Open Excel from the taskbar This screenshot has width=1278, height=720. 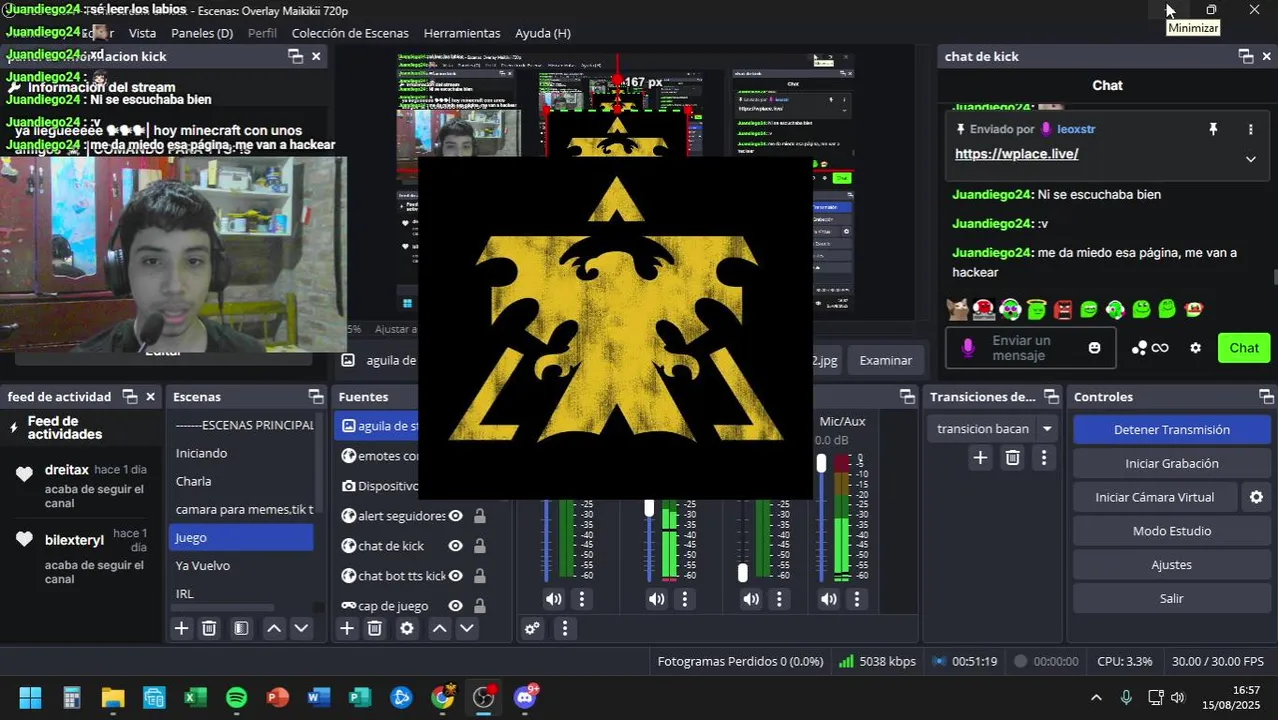coord(195,697)
